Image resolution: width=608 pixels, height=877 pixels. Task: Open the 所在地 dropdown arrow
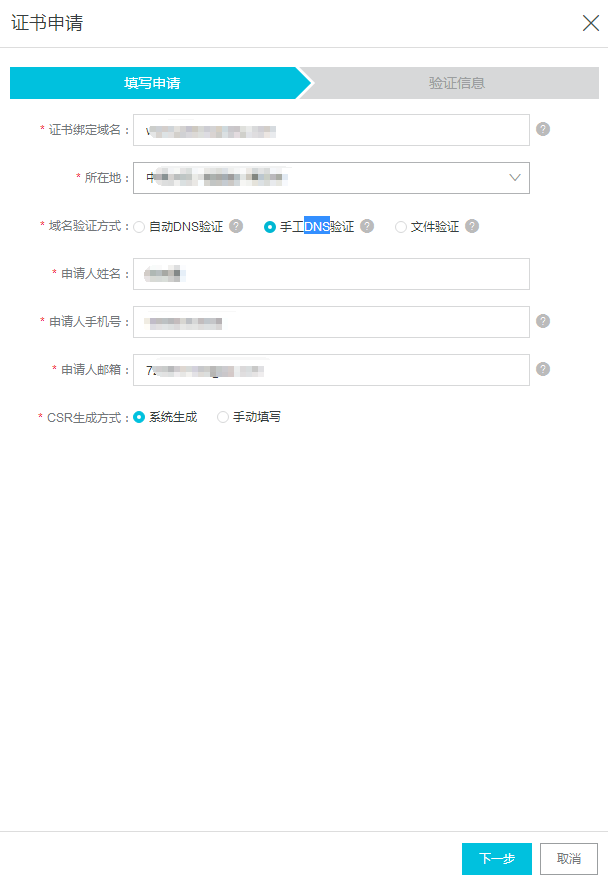point(515,178)
